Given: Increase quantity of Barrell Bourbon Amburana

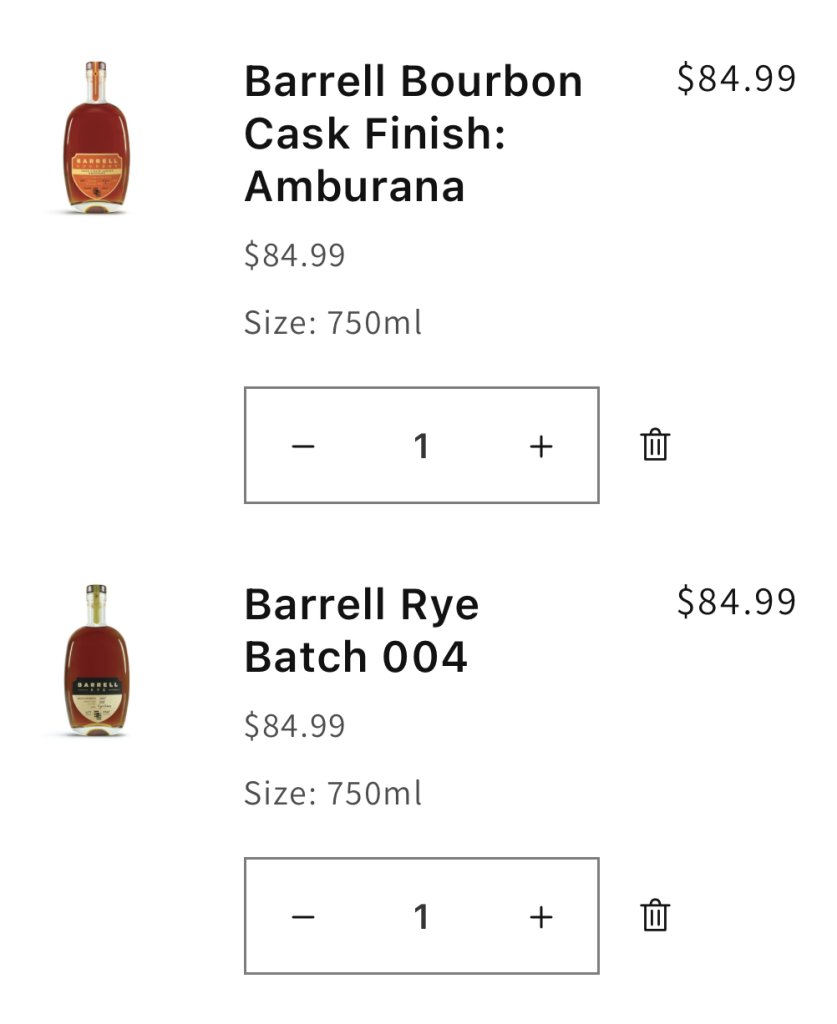Looking at the screenshot, I should pos(540,446).
